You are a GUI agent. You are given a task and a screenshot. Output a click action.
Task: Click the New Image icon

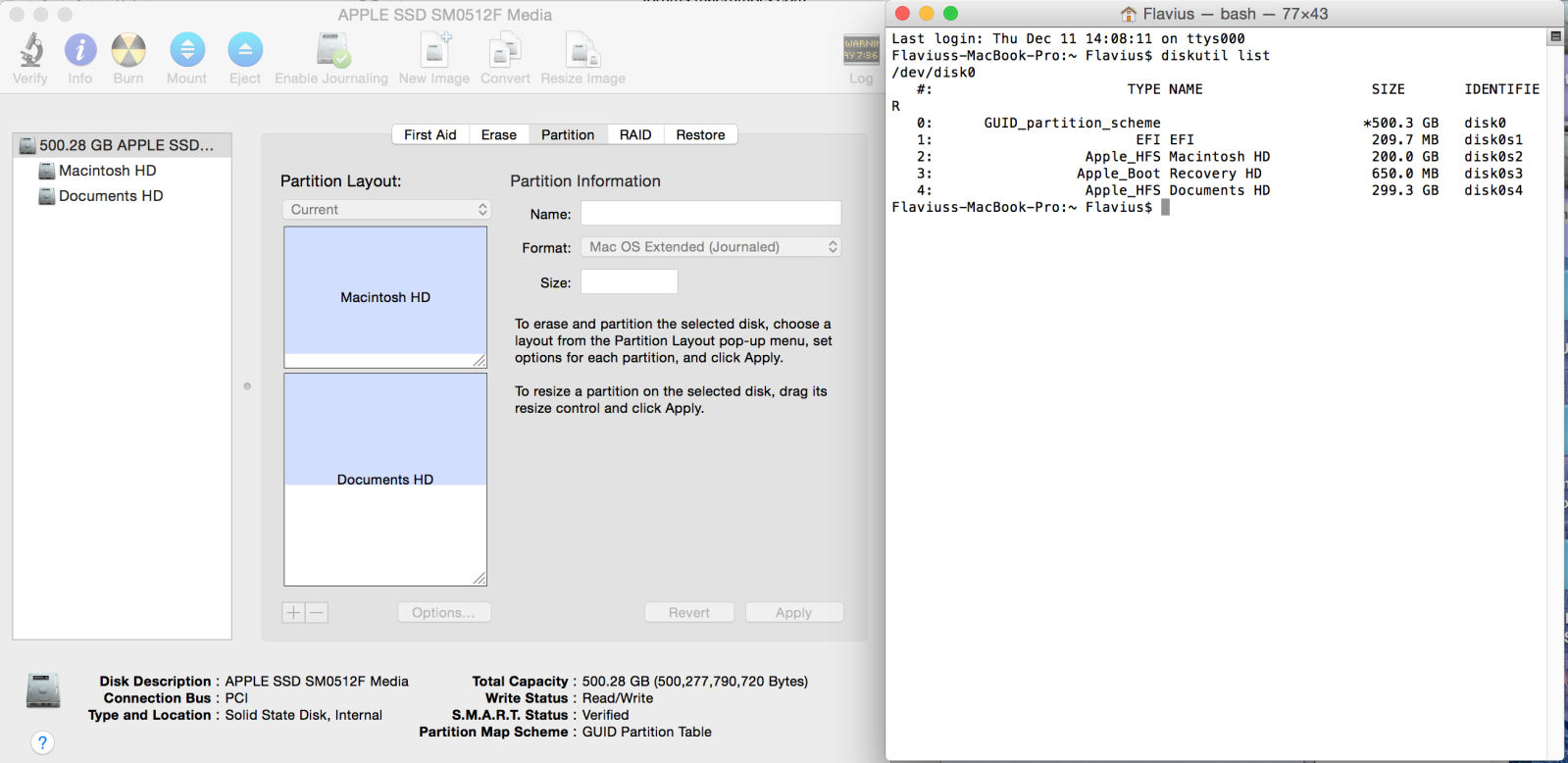(x=435, y=50)
